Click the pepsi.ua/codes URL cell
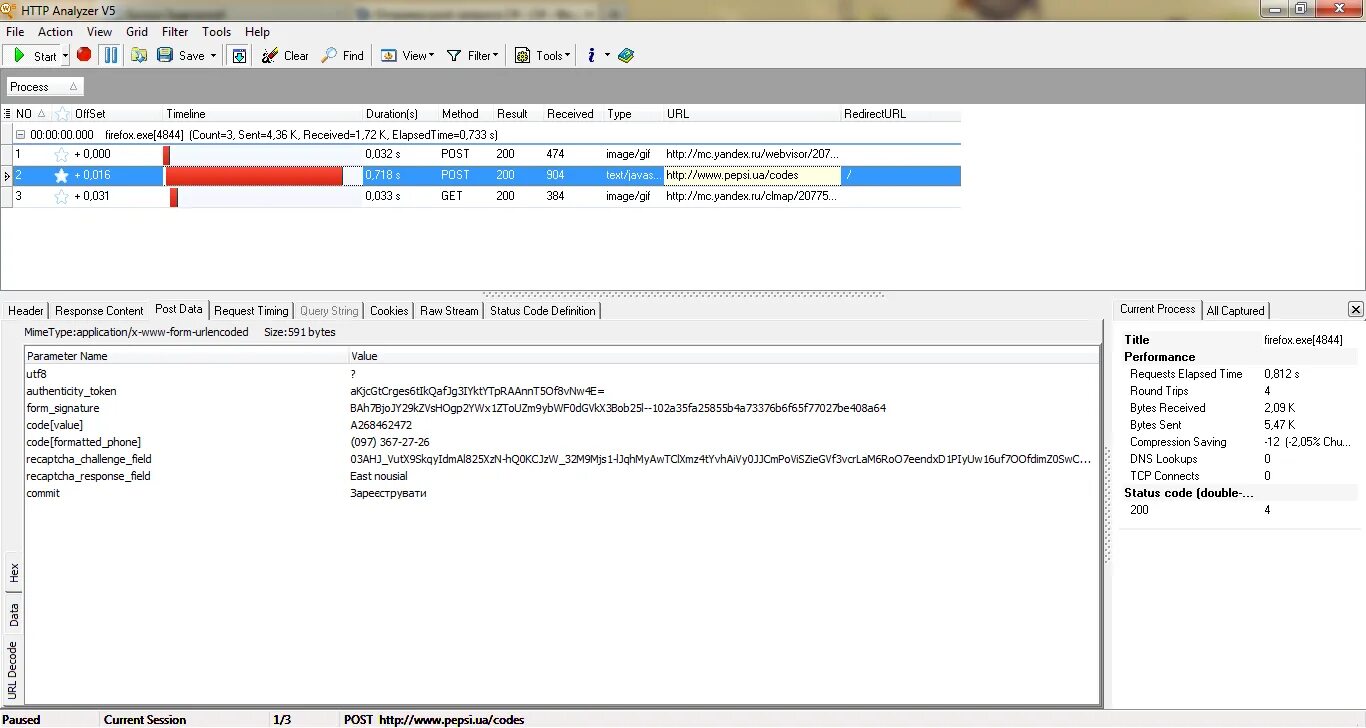The width and height of the screenshot is (1366, 728). point(752,175)
